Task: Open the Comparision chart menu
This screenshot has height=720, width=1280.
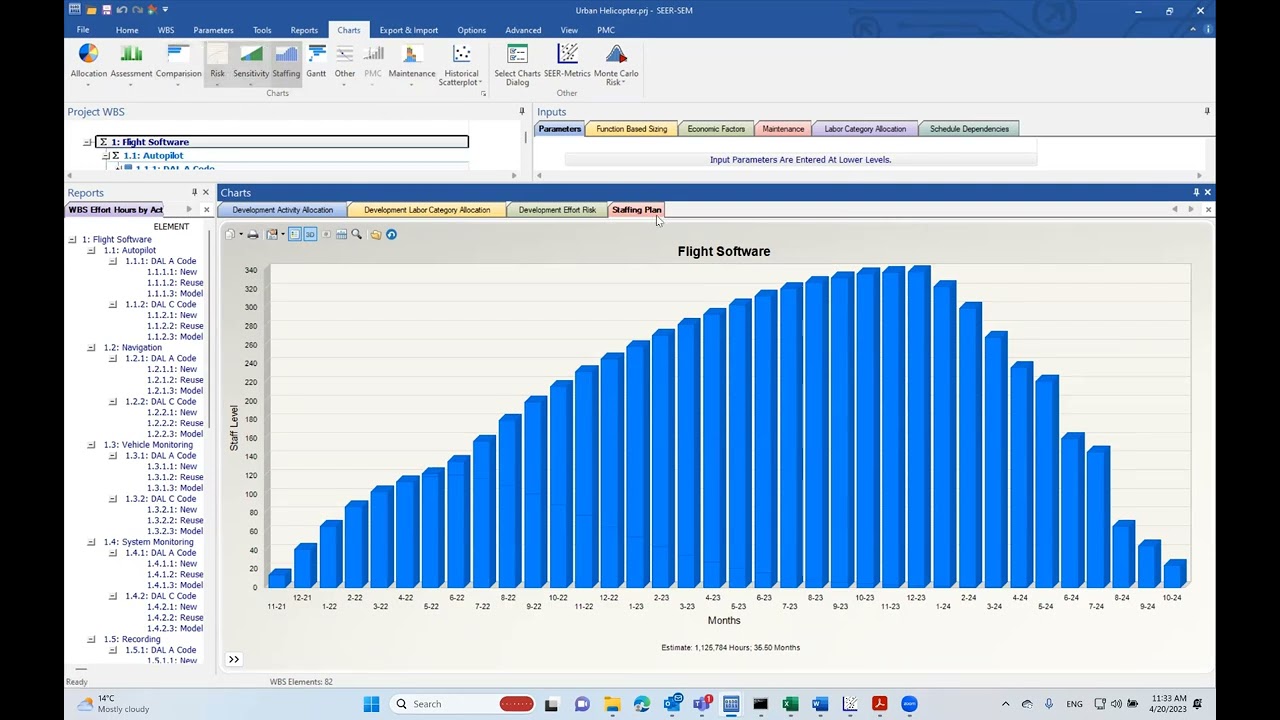Action: tap(178, 62)
